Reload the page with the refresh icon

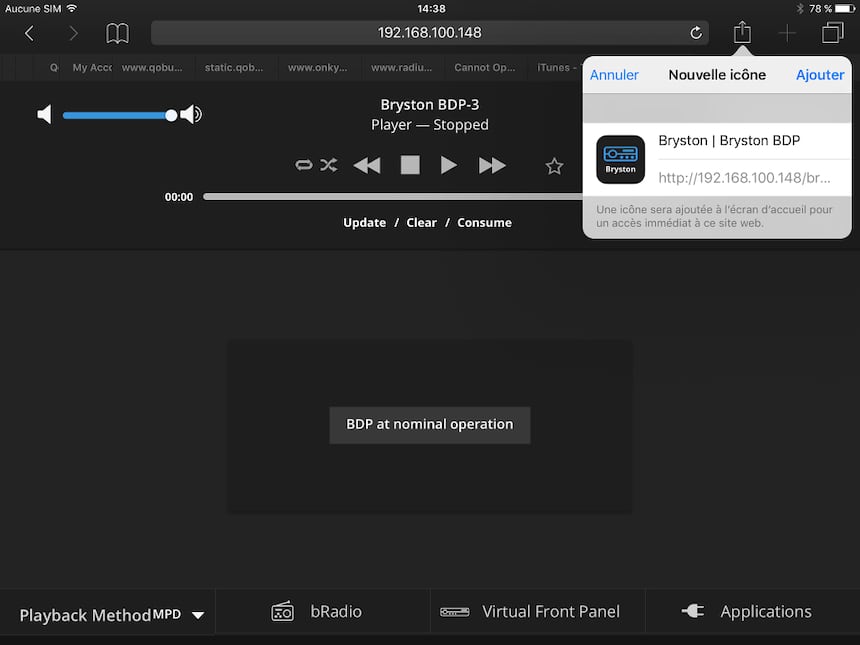click(695, 33)
